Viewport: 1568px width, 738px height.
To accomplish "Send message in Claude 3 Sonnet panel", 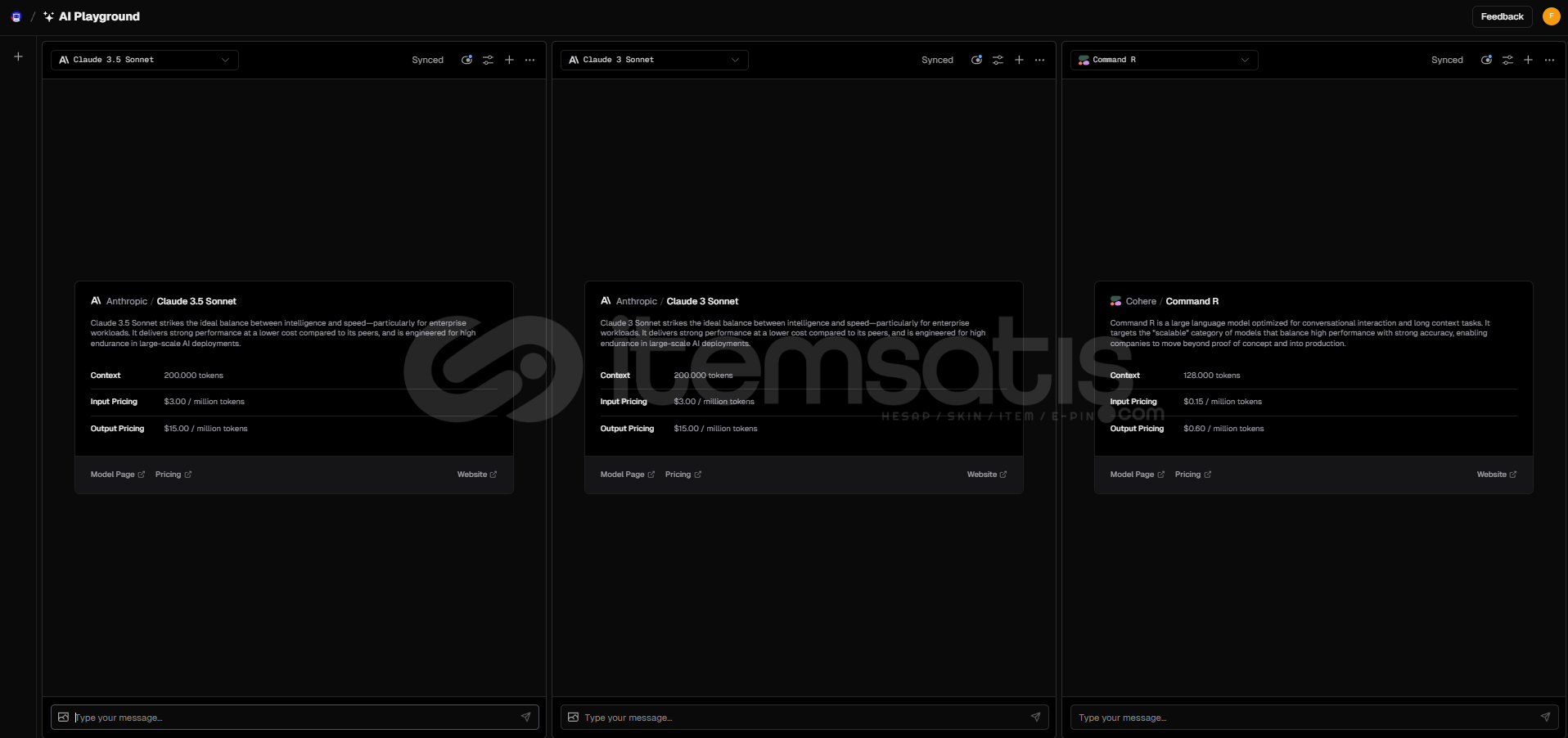I will (1035, 717).
